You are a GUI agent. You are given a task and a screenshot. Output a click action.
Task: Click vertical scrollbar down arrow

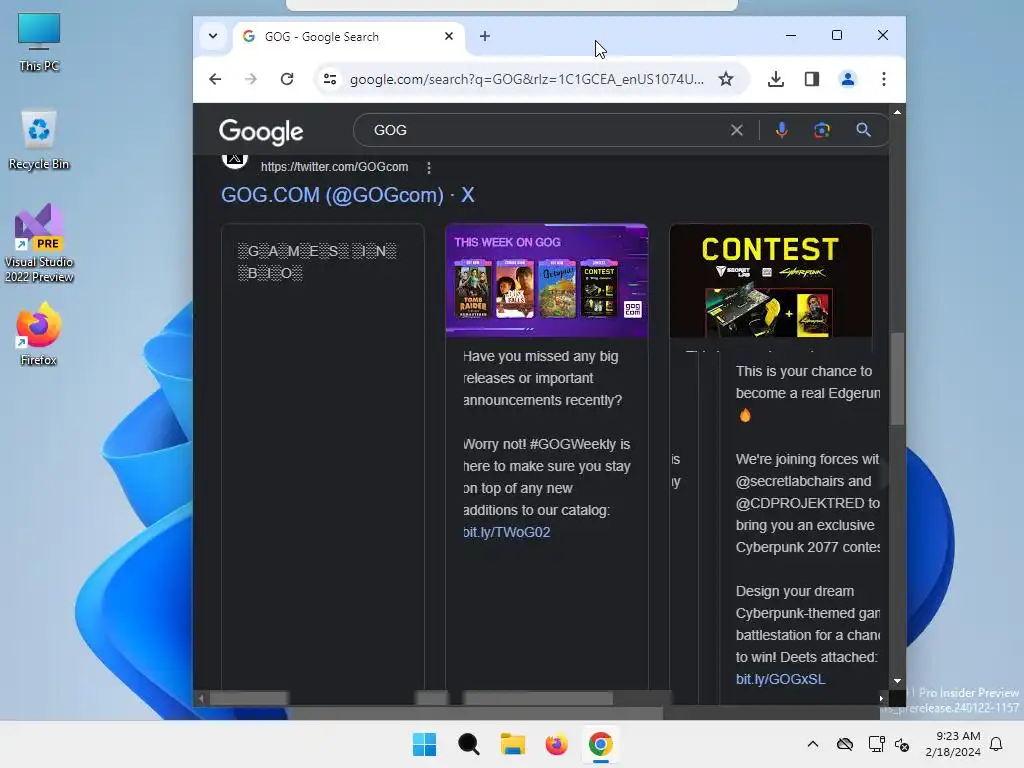tap(897, 680)
